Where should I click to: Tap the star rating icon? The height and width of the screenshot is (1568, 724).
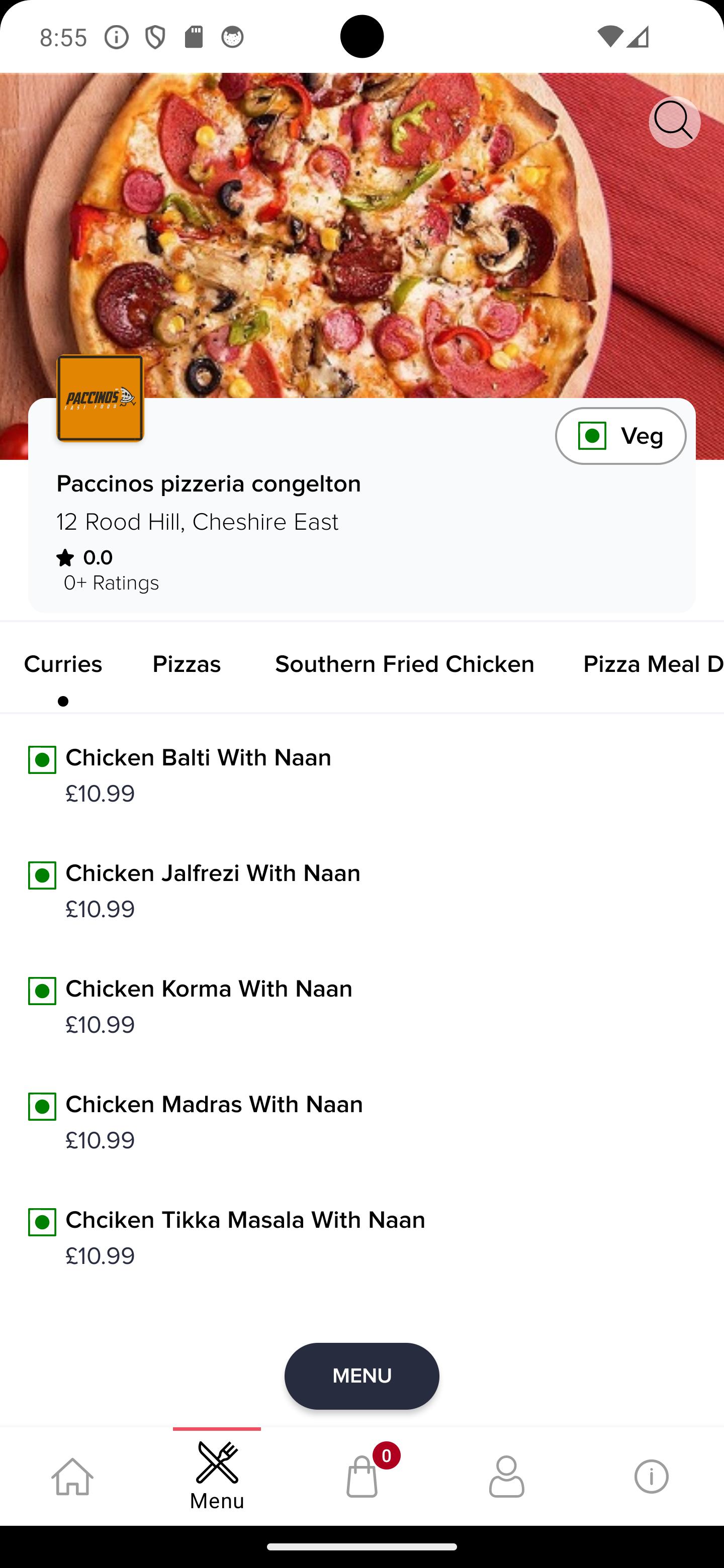65,557
